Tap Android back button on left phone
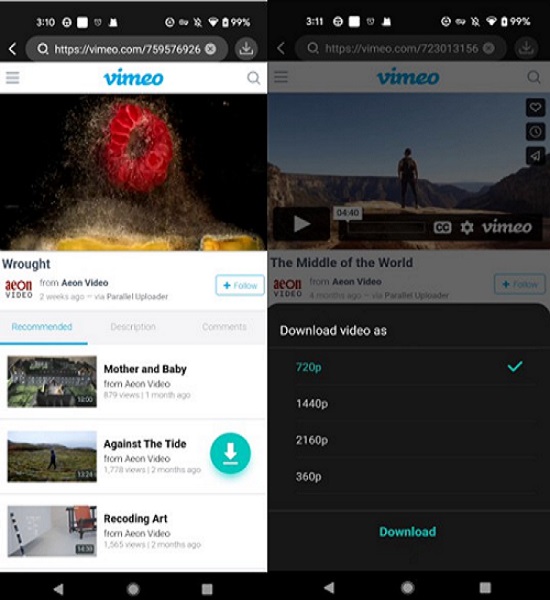 click(x=59, y=589)
